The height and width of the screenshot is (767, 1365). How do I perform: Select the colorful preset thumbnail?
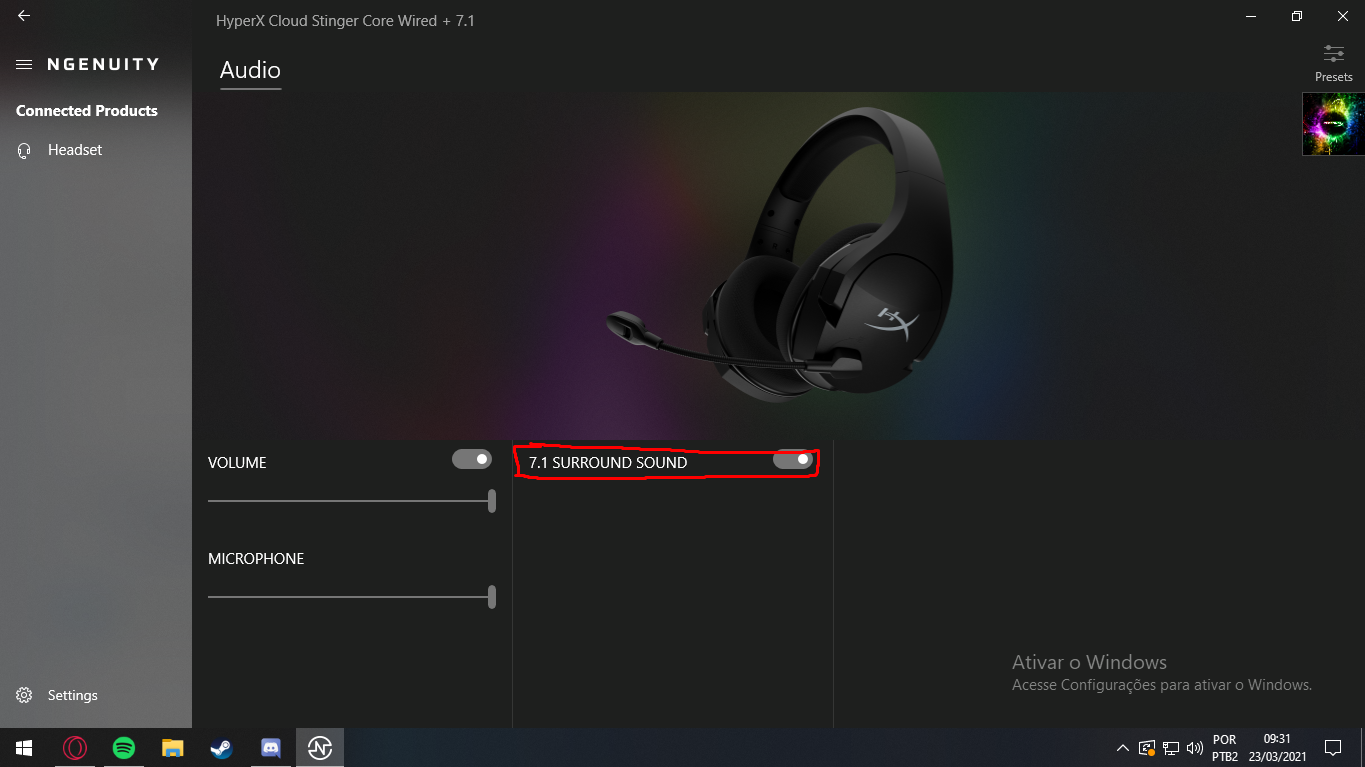[x=1333, y=124]
